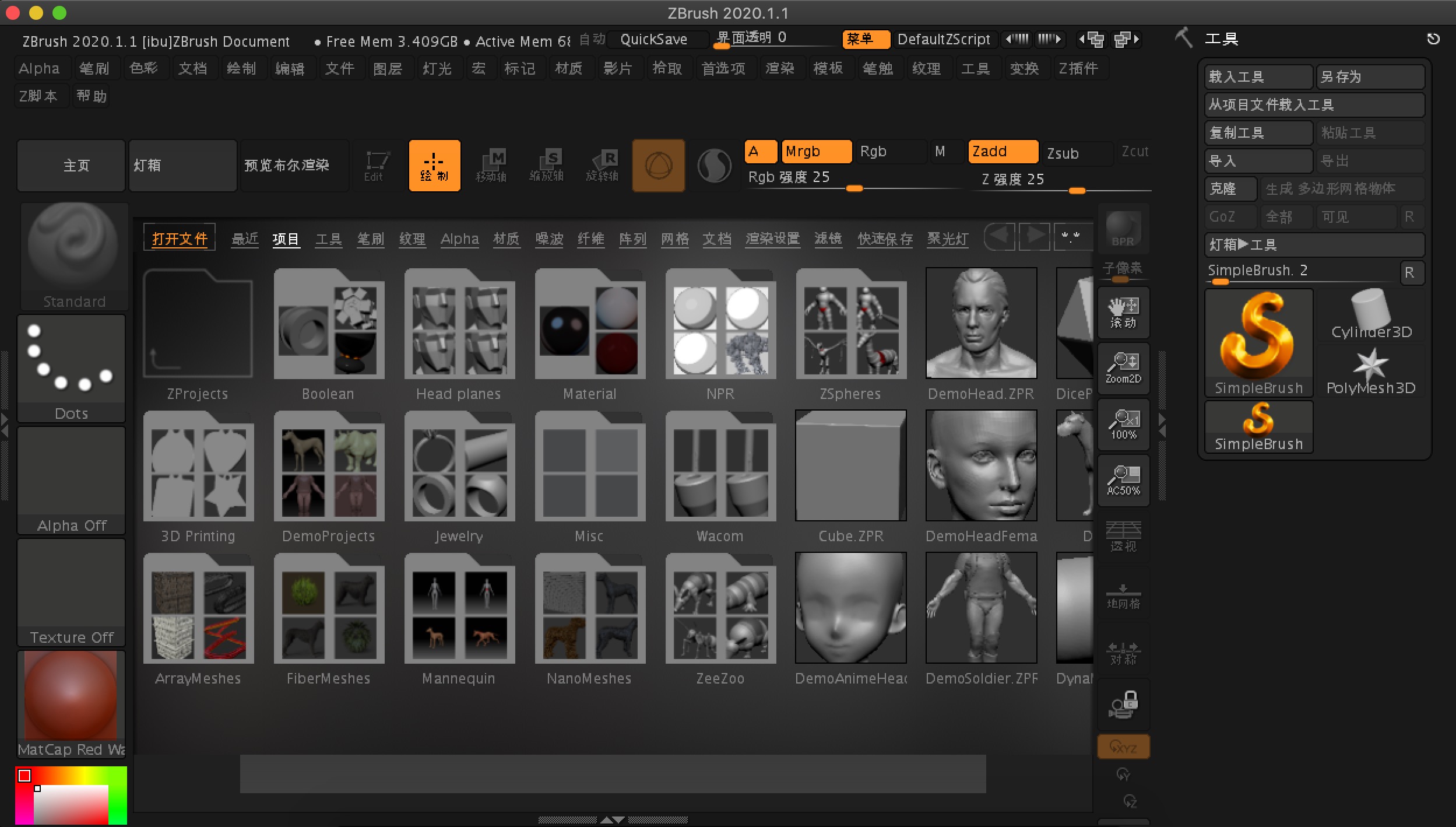Click the Gizmo 3D circle icon
The image size is (1456, 827).
pyautogui.click(x=658, y=166)
